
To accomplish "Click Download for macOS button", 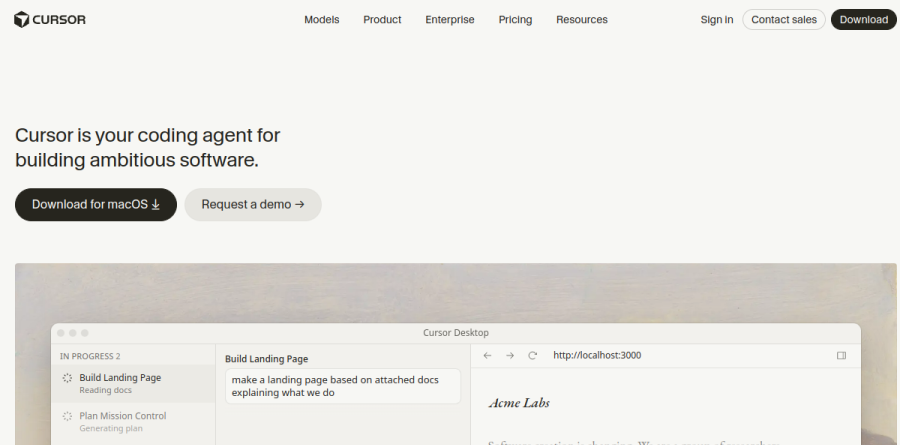I will click(x=96, y=204).
